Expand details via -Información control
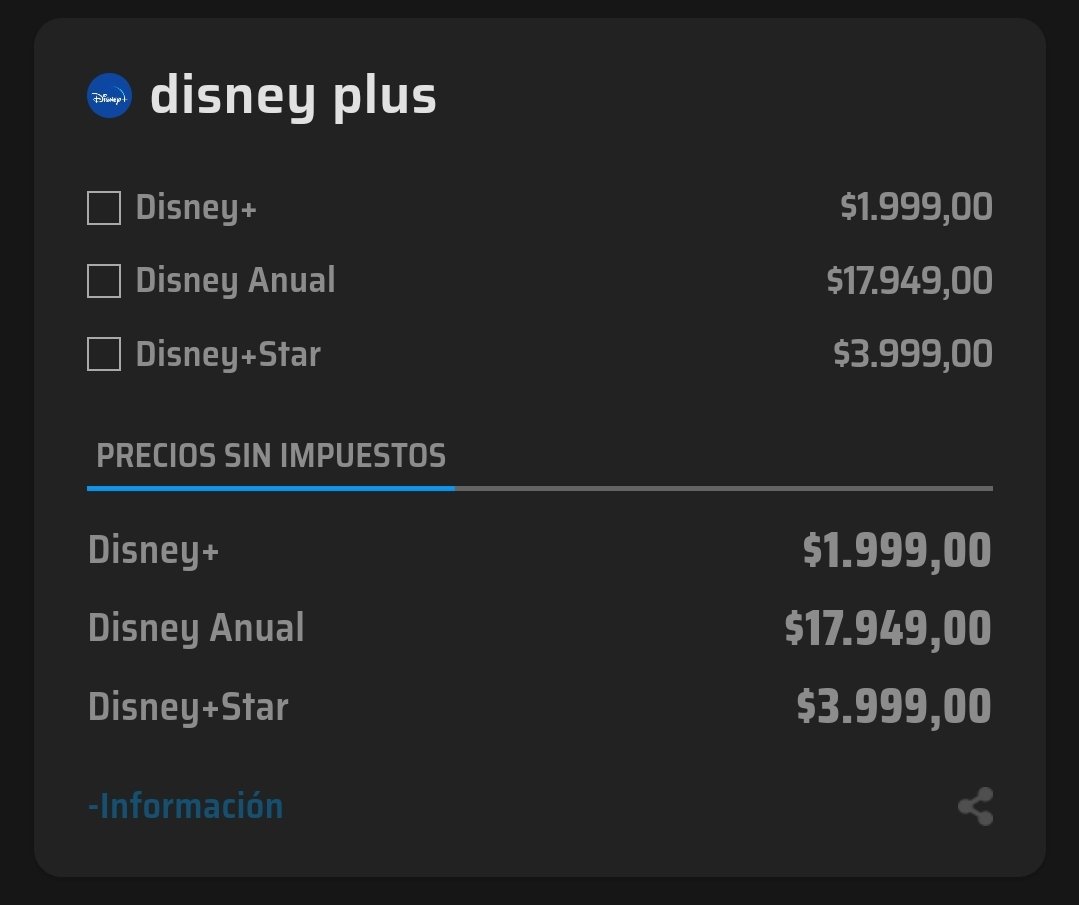 click(x=183, y=805)
